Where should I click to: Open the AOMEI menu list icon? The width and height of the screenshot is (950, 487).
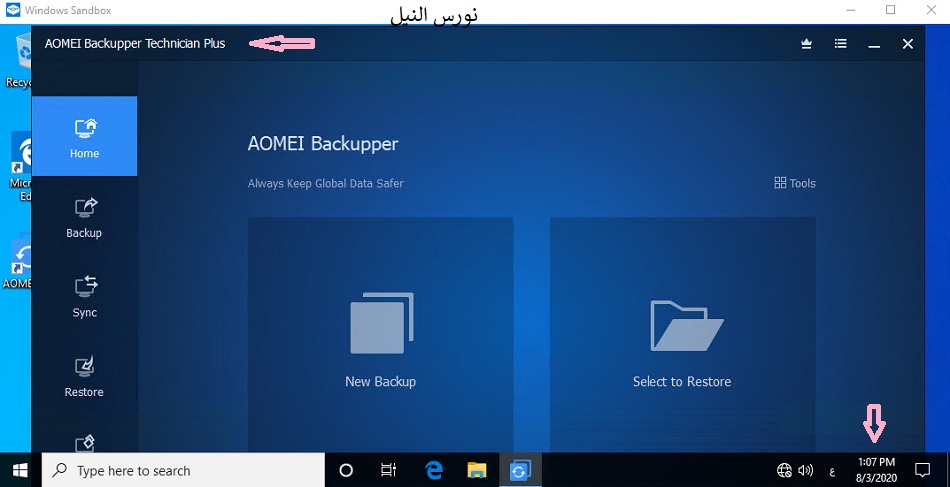point(841,44)
